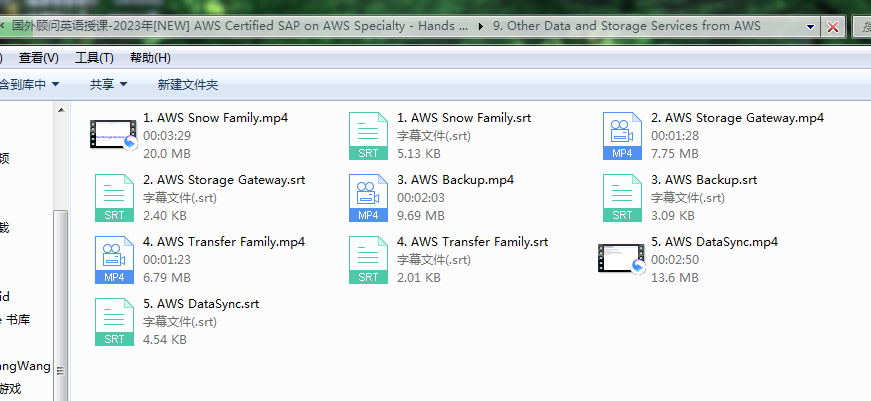This screenshot has width=871, height=401.
Task: Select file name '5. AWS DataSync.srt'
Action: coord(201,304)
